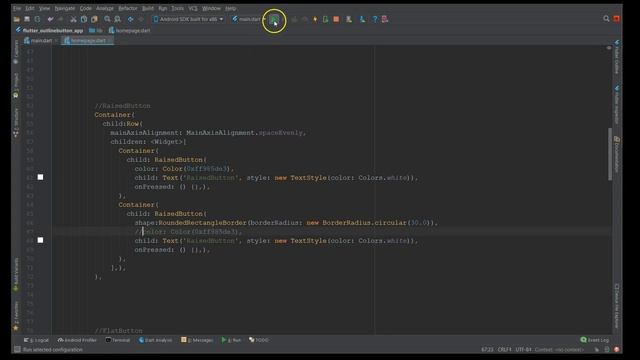This screenshot has height=360, width=640.
Task: Open Search Everywhere magnifier at top right
Action: [606, 19]
